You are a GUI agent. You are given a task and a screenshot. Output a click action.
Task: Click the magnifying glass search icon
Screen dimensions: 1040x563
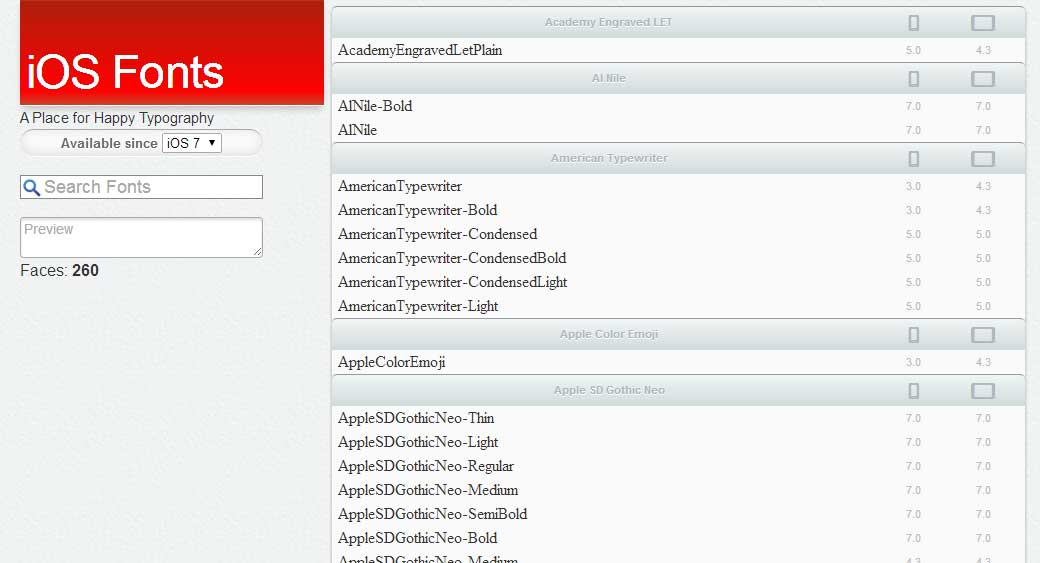32,187
